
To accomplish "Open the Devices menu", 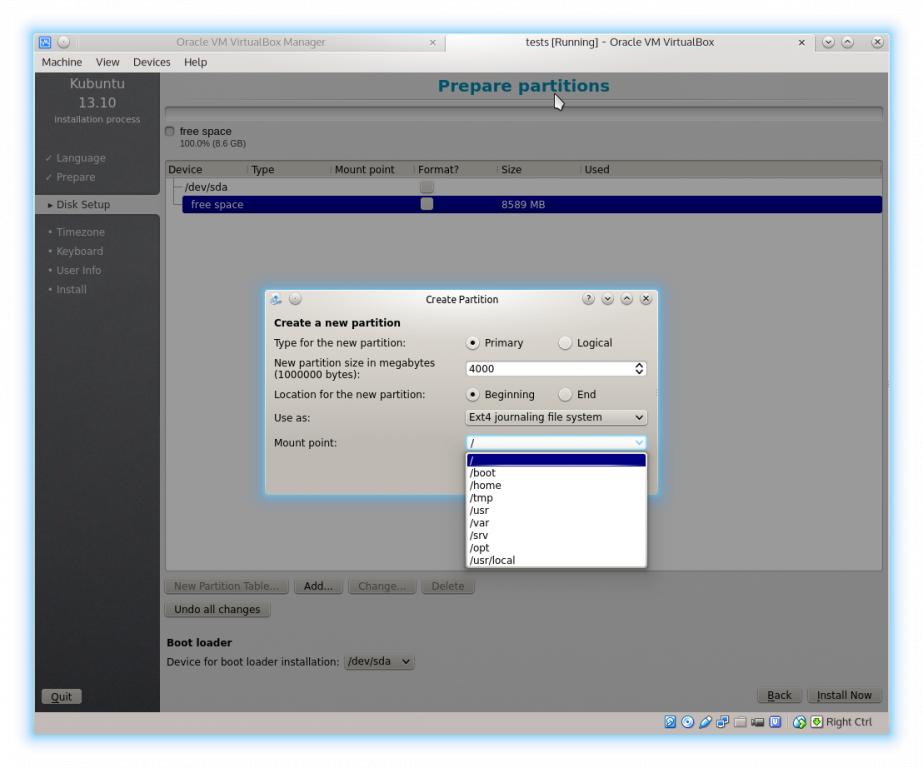I will pyautogui.click(x=153, y=62).
